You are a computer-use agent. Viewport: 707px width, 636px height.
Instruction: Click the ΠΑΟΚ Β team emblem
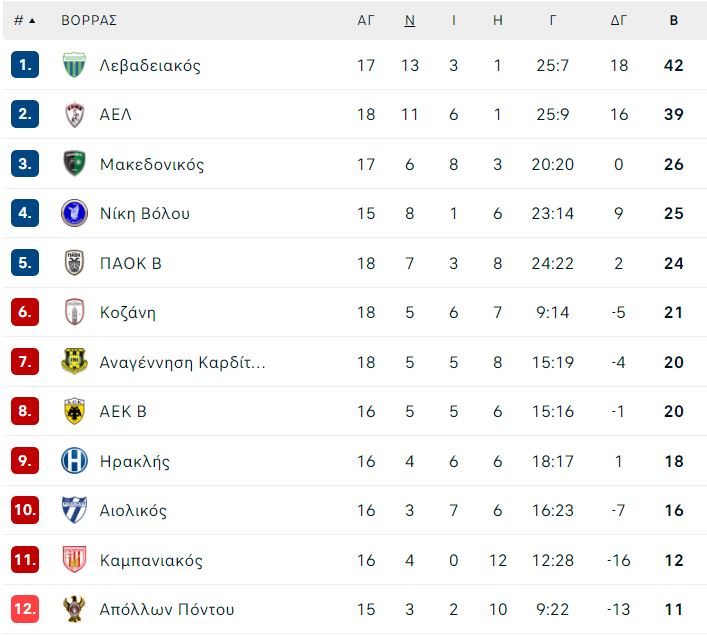(x=74, y=262)
